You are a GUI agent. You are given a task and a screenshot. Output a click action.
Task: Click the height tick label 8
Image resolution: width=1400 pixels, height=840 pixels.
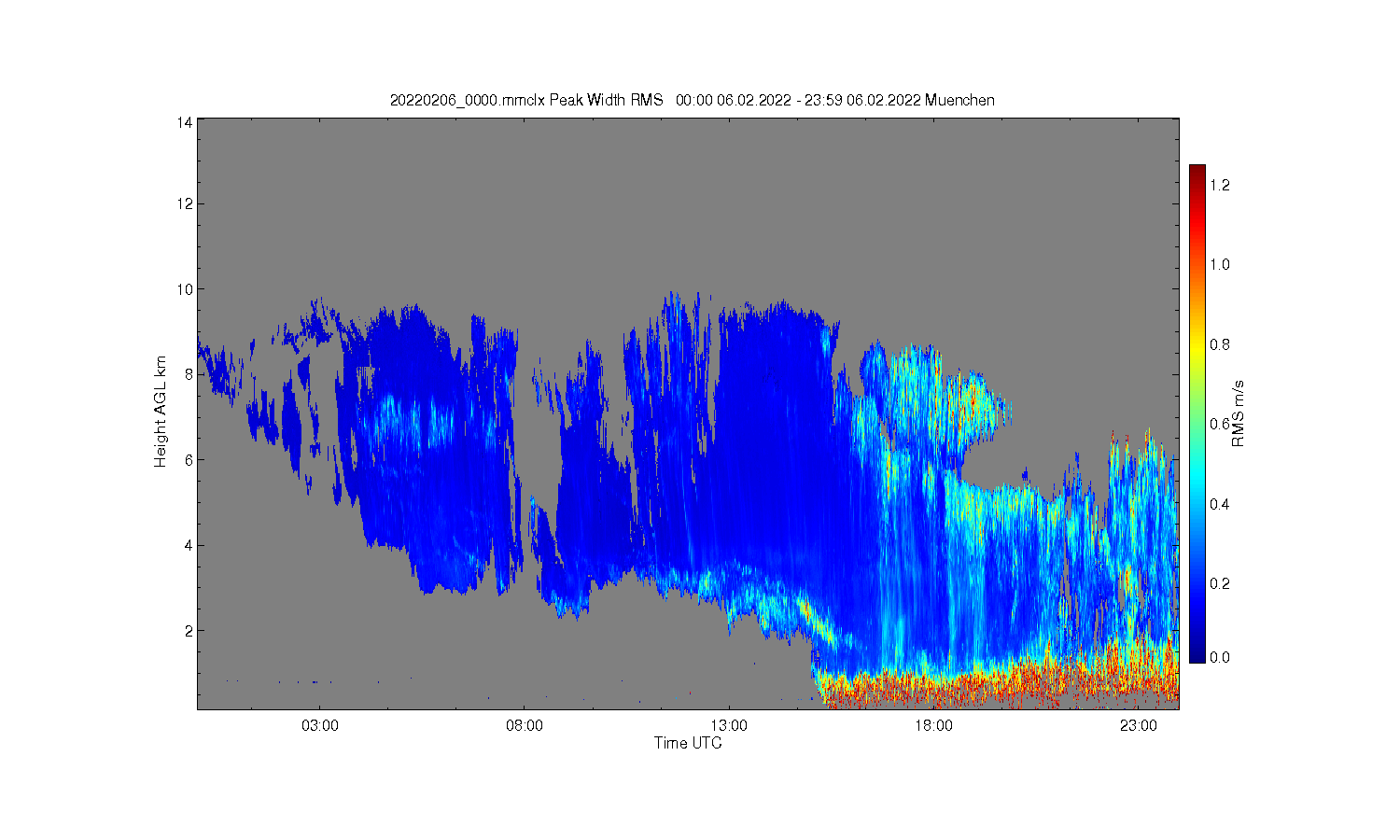click(189, 374)
